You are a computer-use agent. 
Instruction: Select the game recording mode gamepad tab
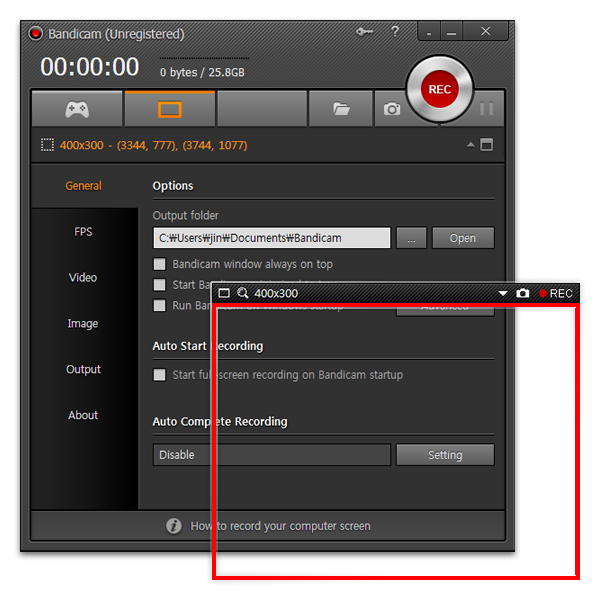pyautogui.click(x=77, y=109)
